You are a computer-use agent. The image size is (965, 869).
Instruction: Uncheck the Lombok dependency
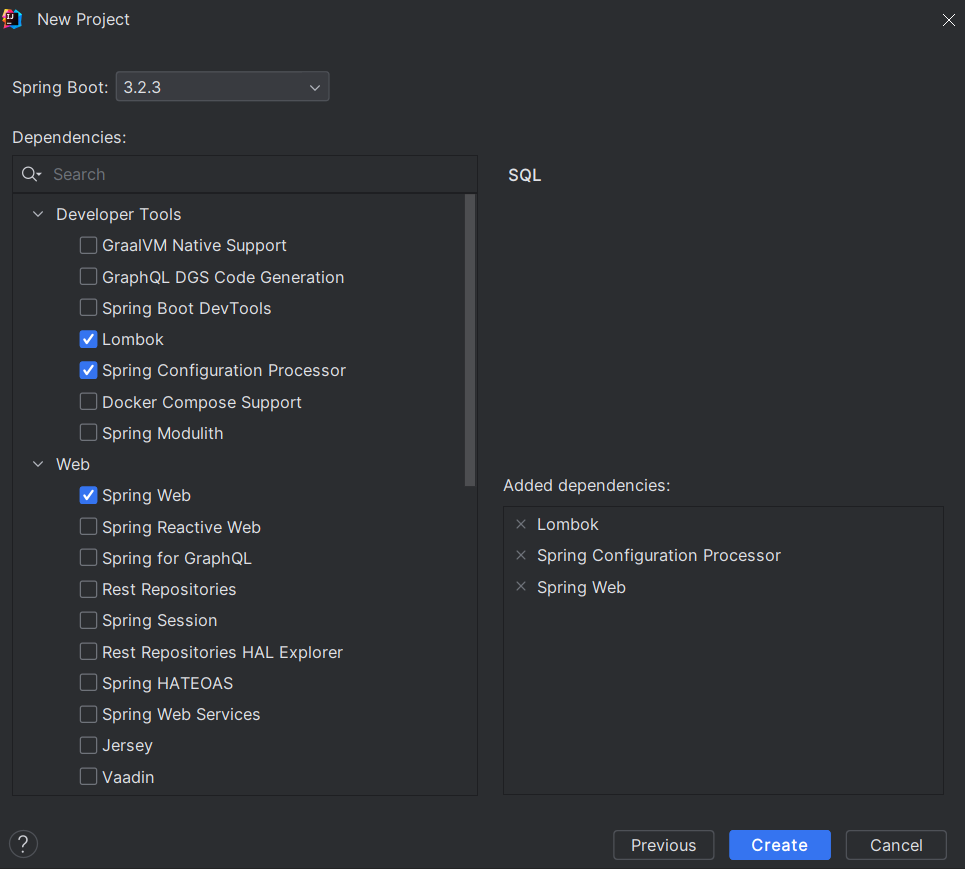tap(89, 339)
